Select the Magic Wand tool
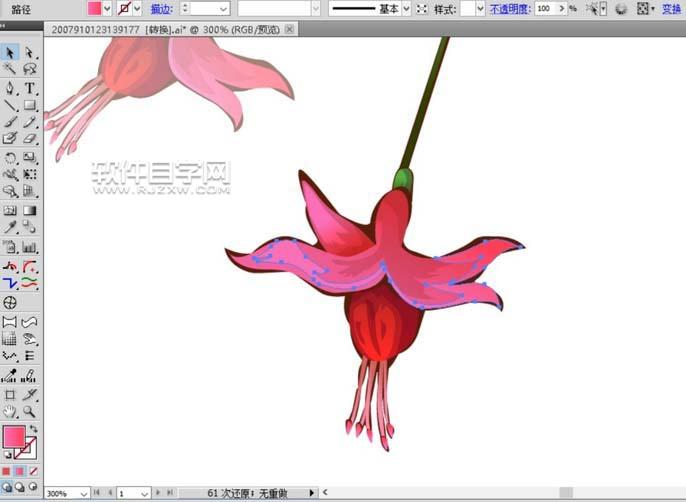Viewport: 686px width, 502px height. (10, 70)
